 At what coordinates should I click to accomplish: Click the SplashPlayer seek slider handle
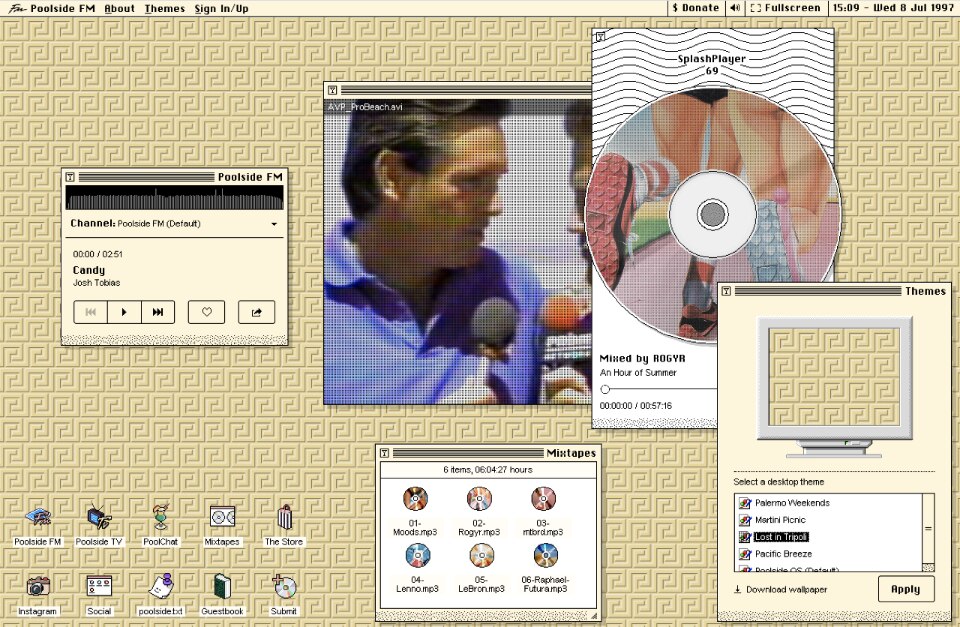605,389
